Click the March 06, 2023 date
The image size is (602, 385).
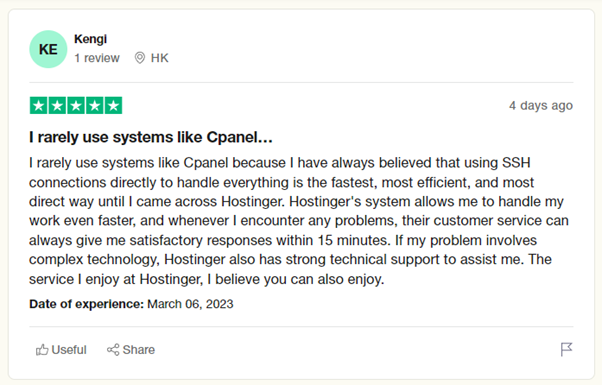tap(190, 304)
